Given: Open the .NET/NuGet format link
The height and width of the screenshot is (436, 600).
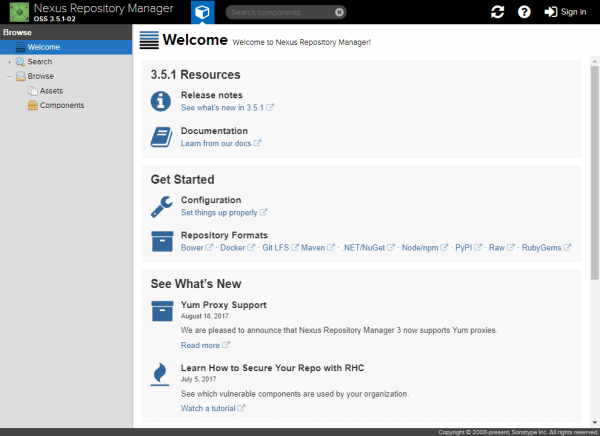Looking at the screenshot, I should click(368, 248).
